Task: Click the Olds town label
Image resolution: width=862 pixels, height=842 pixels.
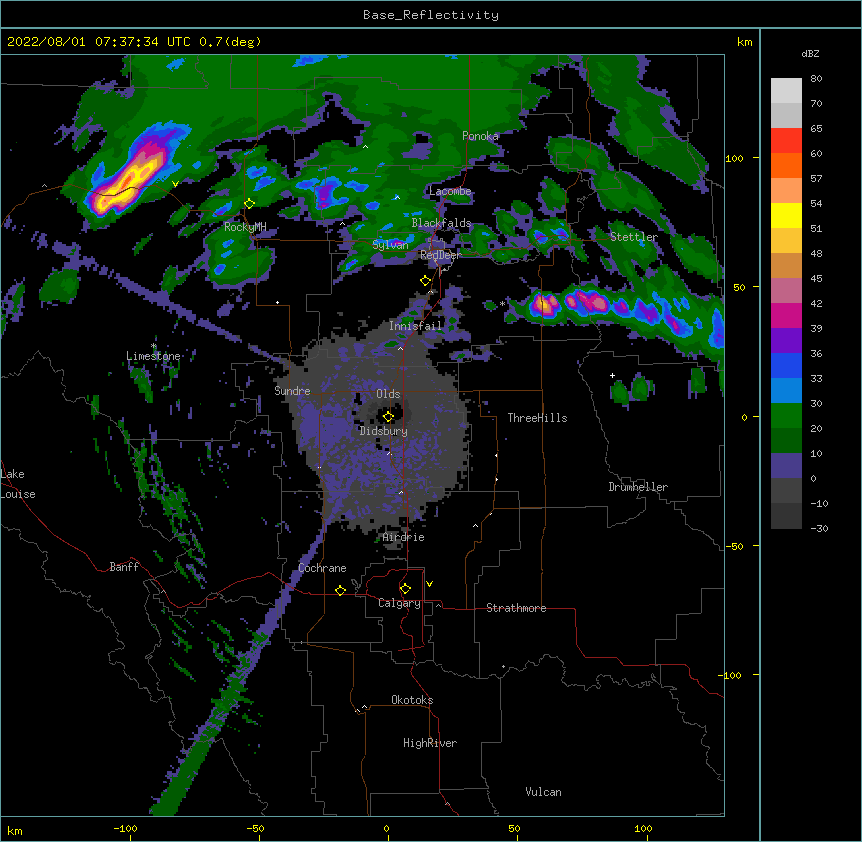Action: point(388,394)
